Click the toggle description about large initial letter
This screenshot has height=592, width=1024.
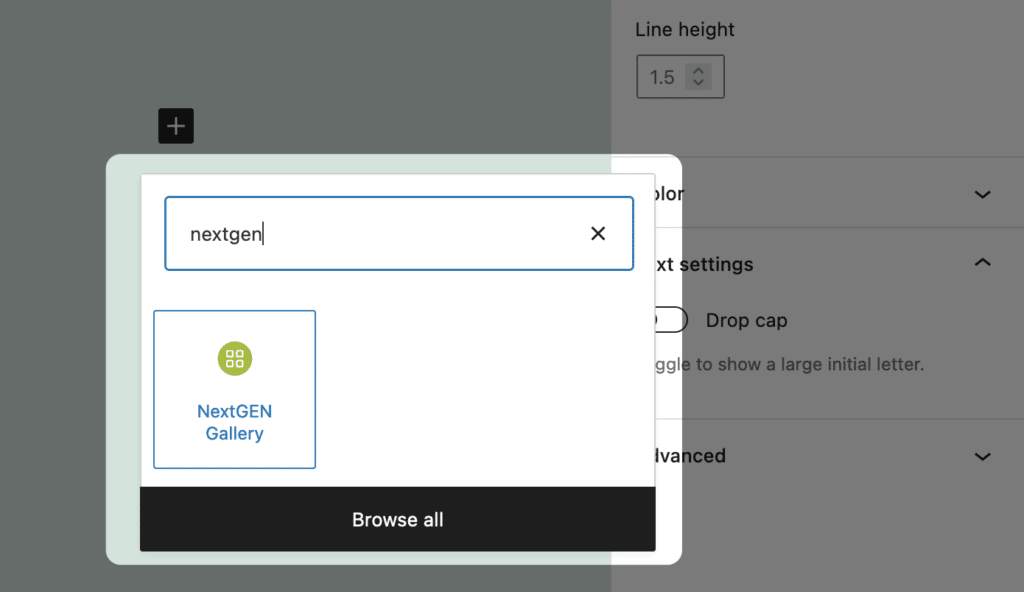(x=790, y=364)
